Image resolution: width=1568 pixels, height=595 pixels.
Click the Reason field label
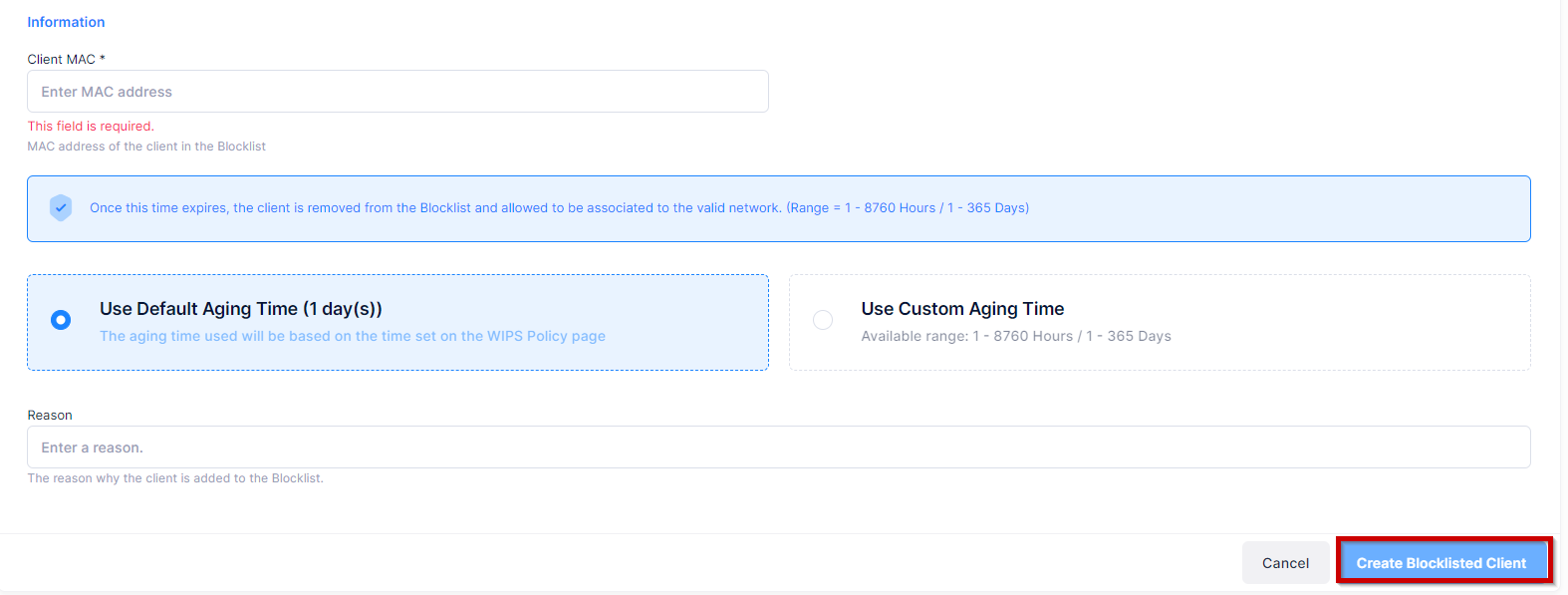point(50,415)
